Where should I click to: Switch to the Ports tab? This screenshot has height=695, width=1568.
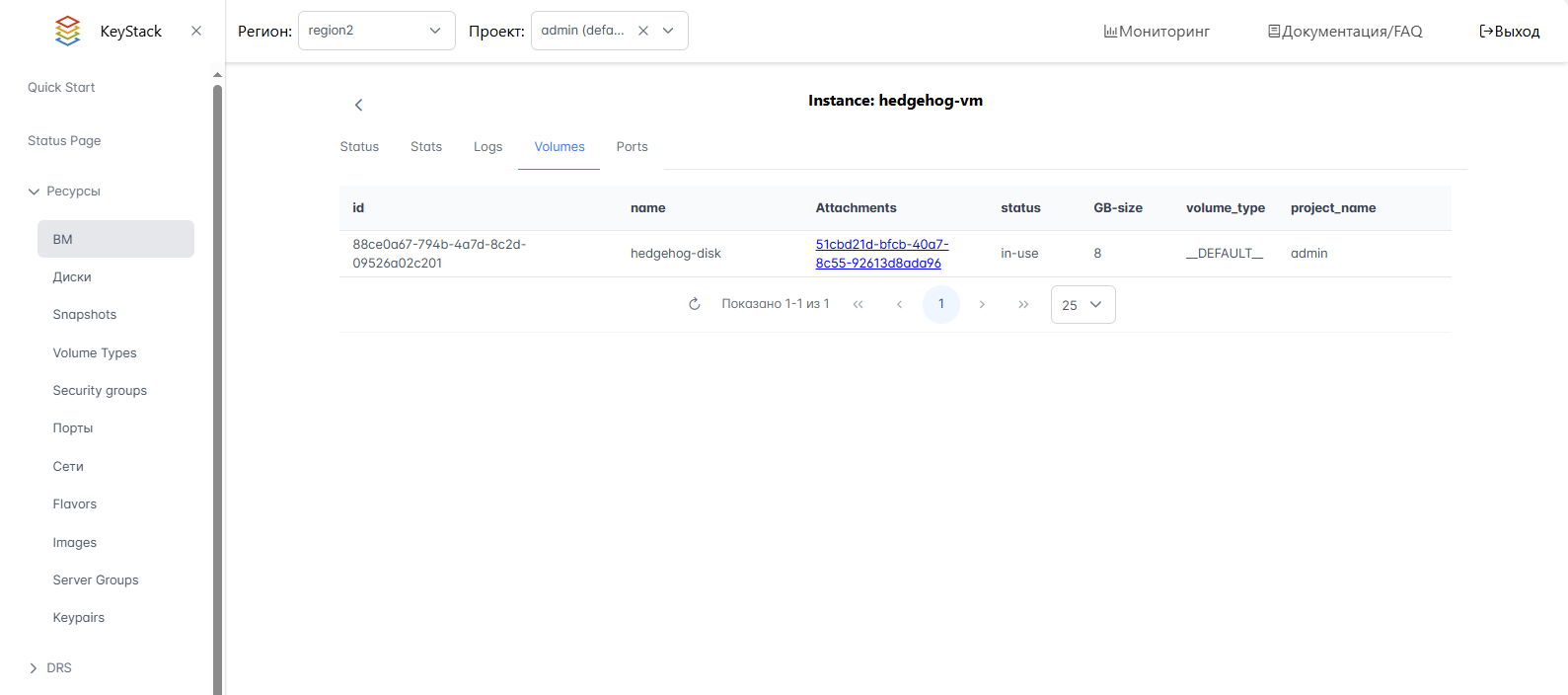[632, 147]
